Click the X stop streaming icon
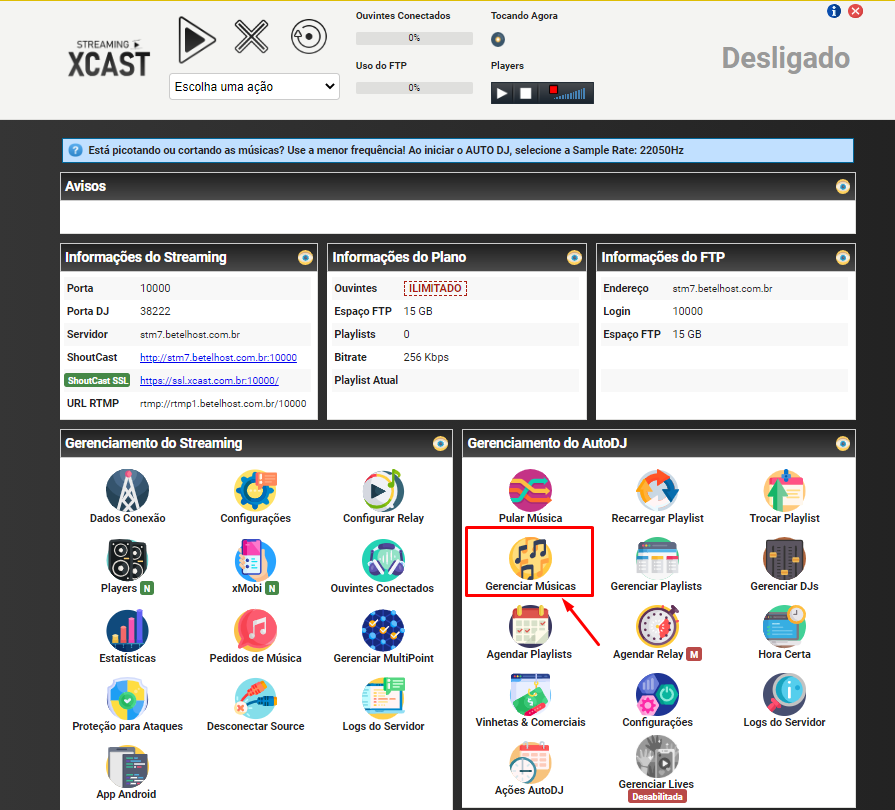895x810 pixels. (252, 38)
